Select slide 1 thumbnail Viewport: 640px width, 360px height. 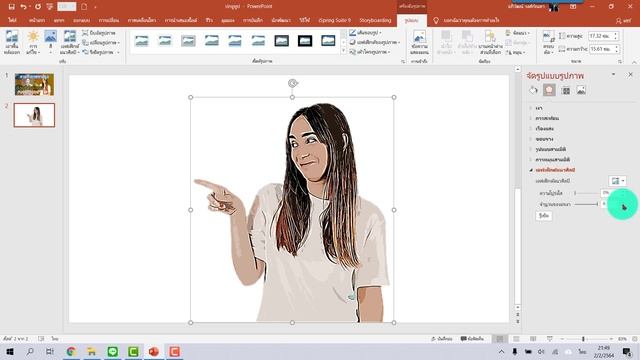[34, 84]
